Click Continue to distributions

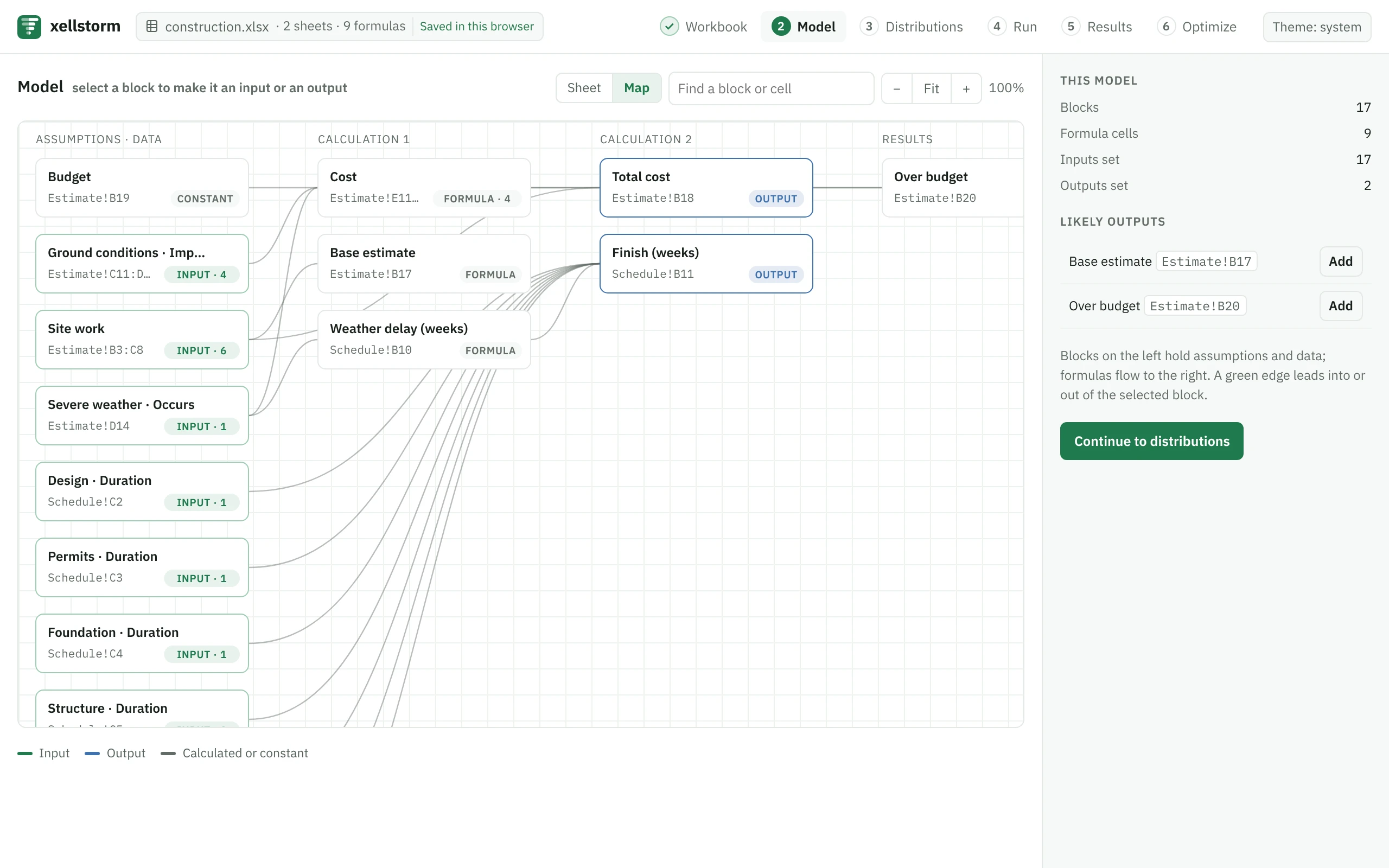1151,441
